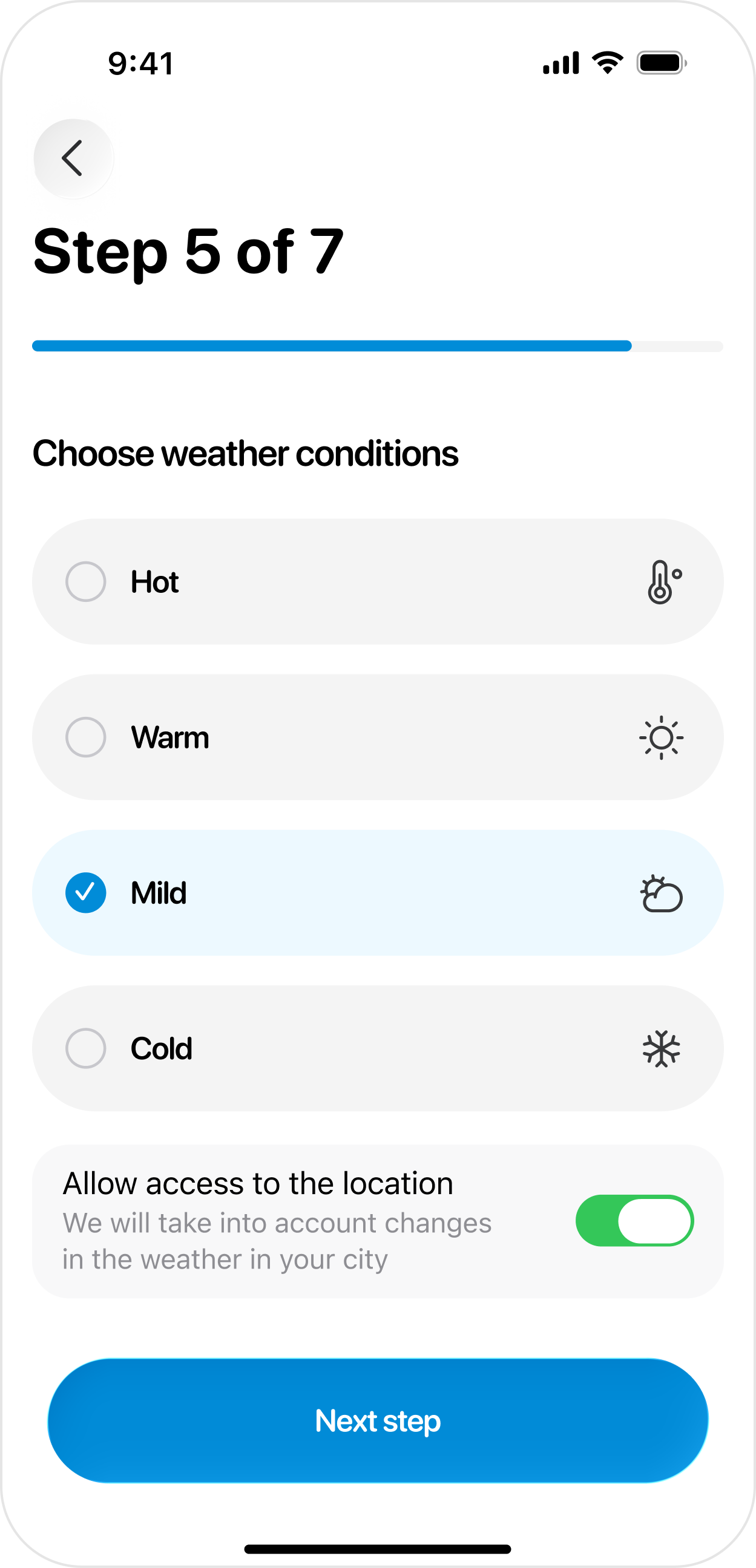Click the sun icon on Warm
The image size is (756, 1568).
tap(661, 738)
